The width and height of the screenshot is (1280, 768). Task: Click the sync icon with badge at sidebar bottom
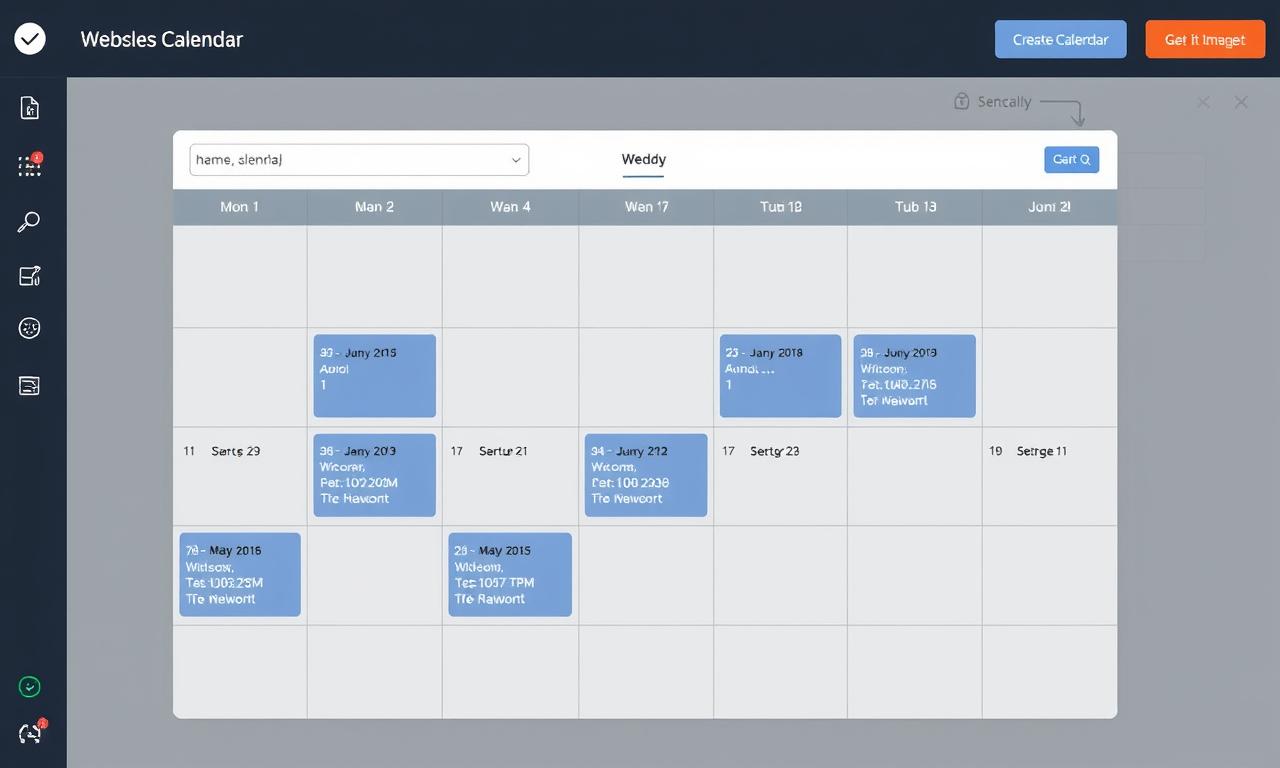(x=30, y=733)
